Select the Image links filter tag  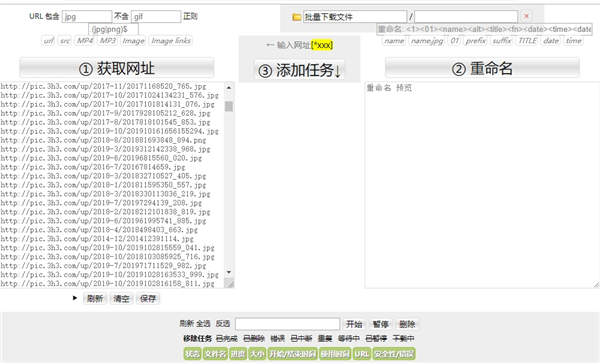171,41
